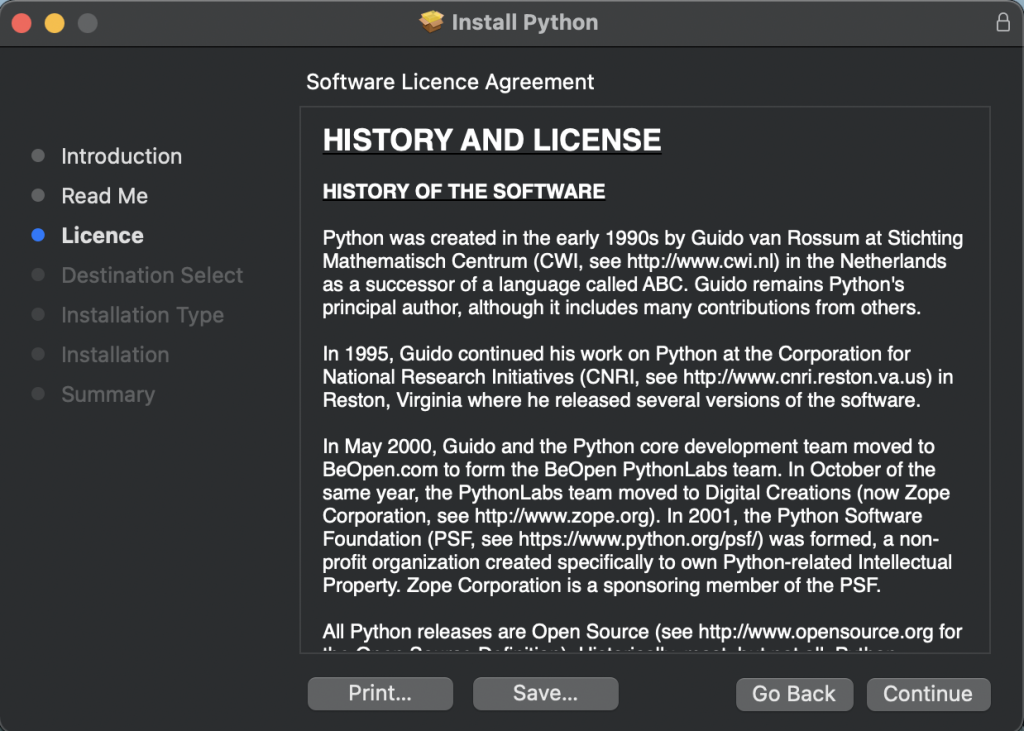
Task: Click the lock icon in the title bar
Action: [1002, 21]
